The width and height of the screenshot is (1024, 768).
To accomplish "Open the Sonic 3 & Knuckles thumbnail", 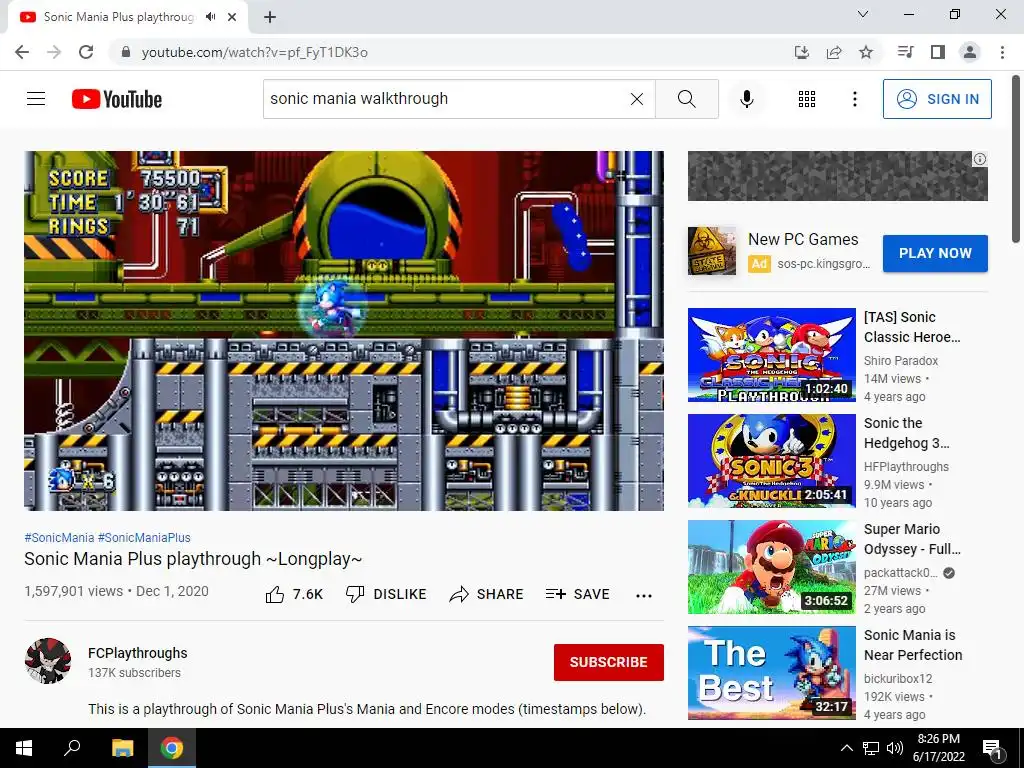I will (x=771, y=460).
